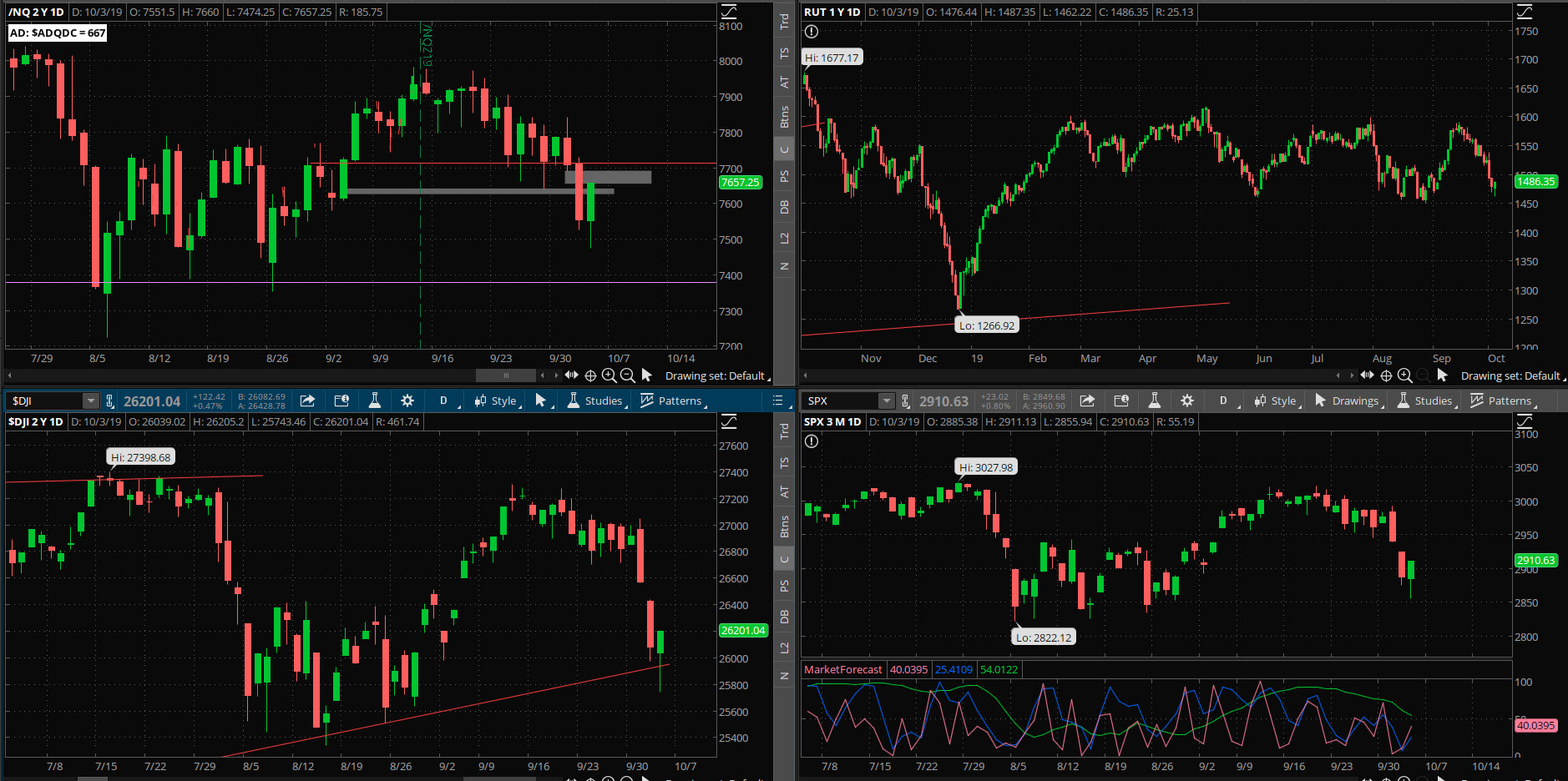Click the flask icon in SPX toolbar

click(1154, 401)
